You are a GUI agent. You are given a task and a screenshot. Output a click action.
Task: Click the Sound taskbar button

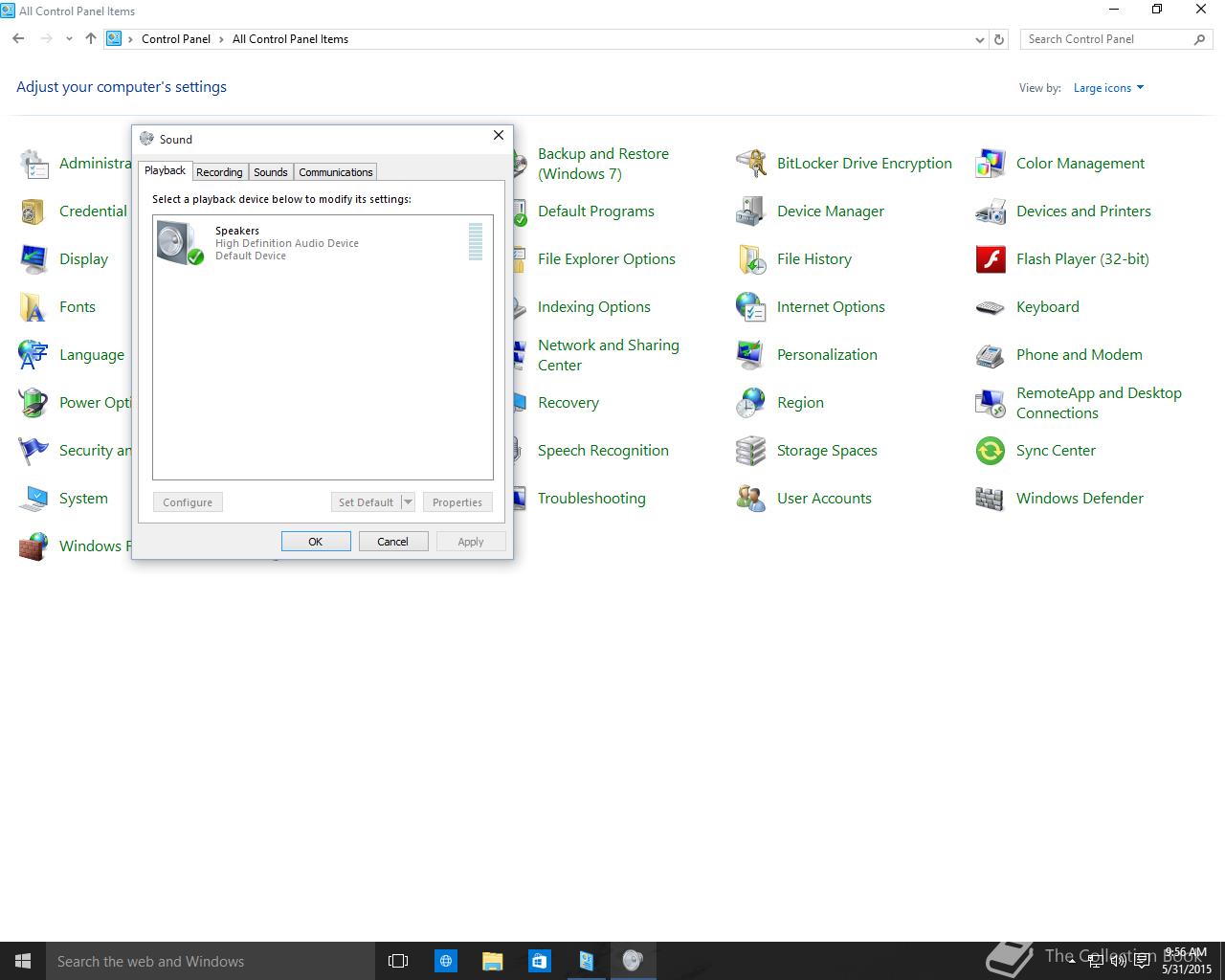point(633,961)
